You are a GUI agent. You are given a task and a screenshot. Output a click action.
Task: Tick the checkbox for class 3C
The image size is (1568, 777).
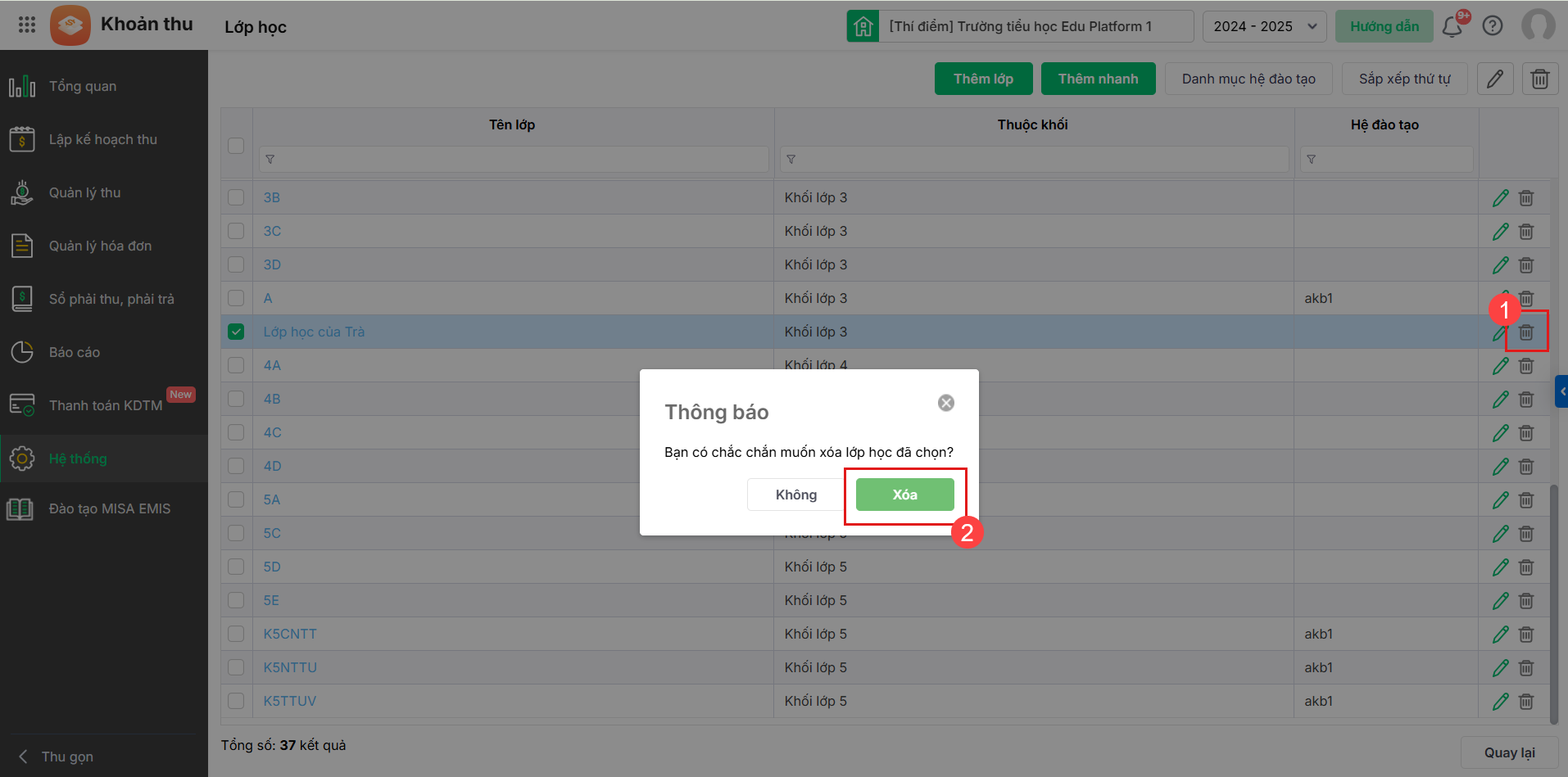pyautogui.click(x=236, y=231)
